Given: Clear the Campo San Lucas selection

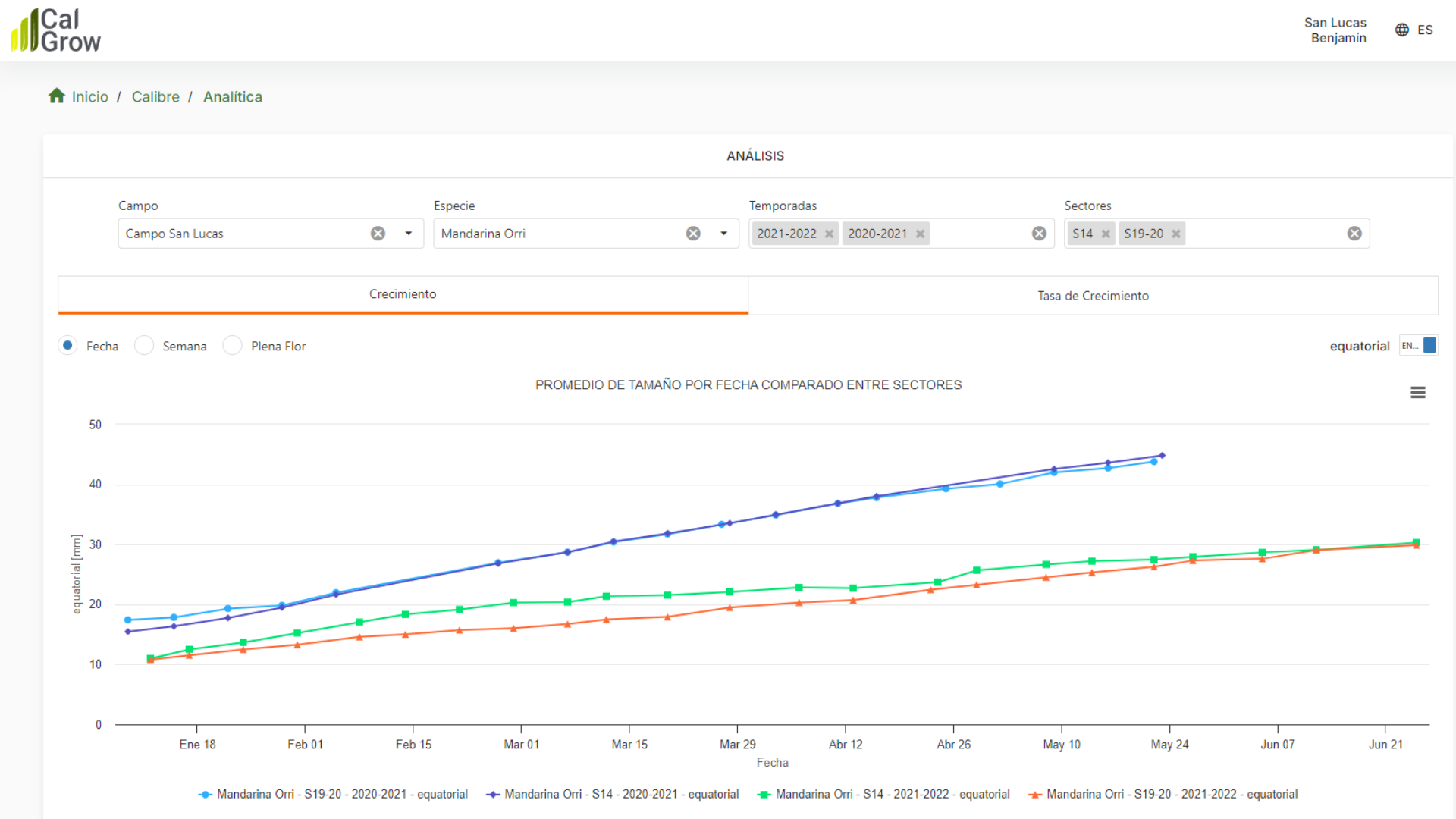Looking at the screenshot, I should click(378, 234).
